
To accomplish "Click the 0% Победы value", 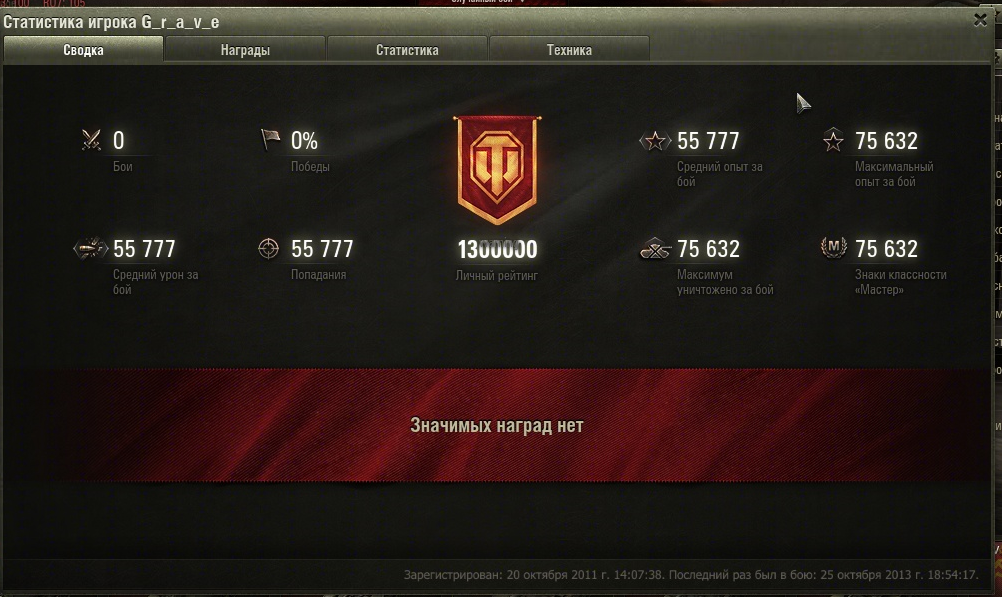I will tap(304, 141).
